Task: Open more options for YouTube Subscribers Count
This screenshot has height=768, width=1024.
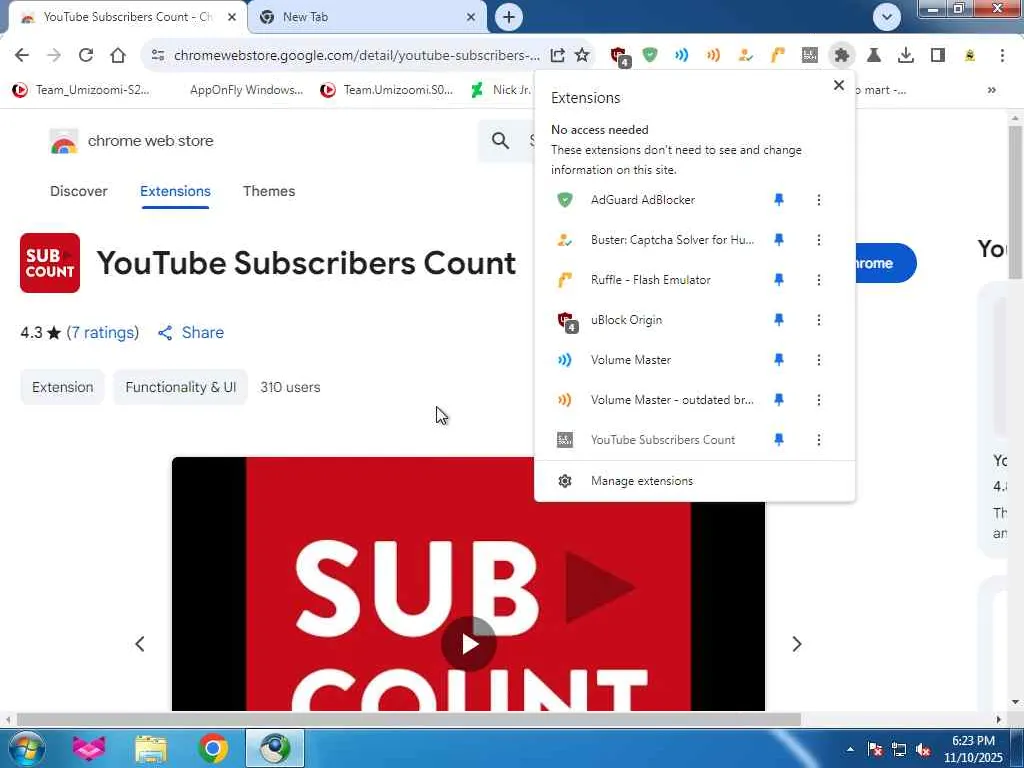Action: point(818,440)
